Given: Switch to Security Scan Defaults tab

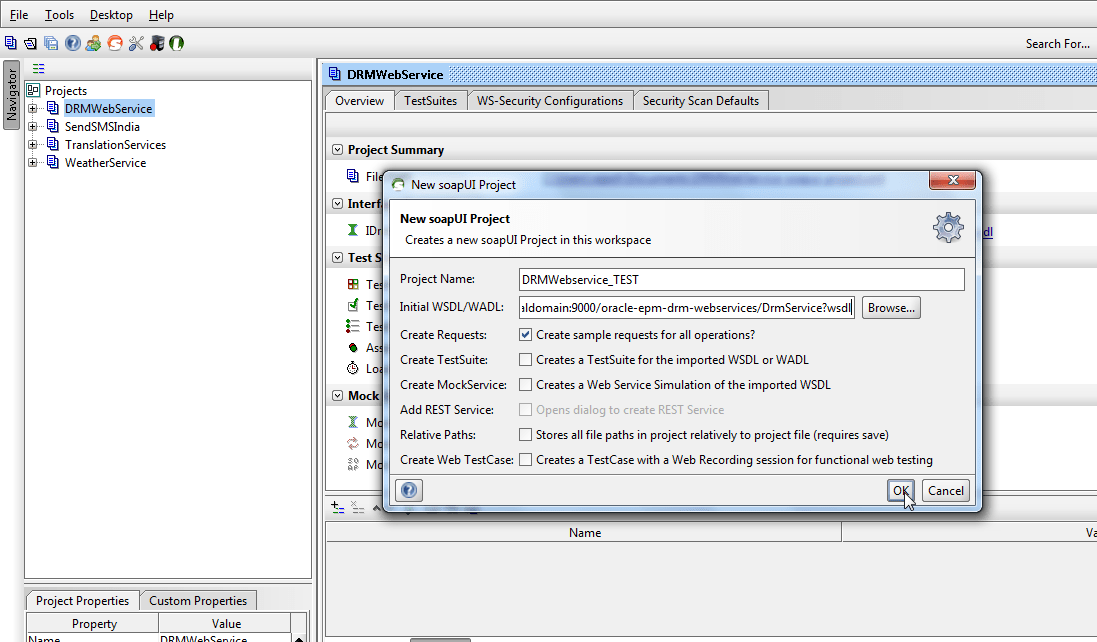Looking at the screenshot, I should pyautogui.click(x=701, y=101).
